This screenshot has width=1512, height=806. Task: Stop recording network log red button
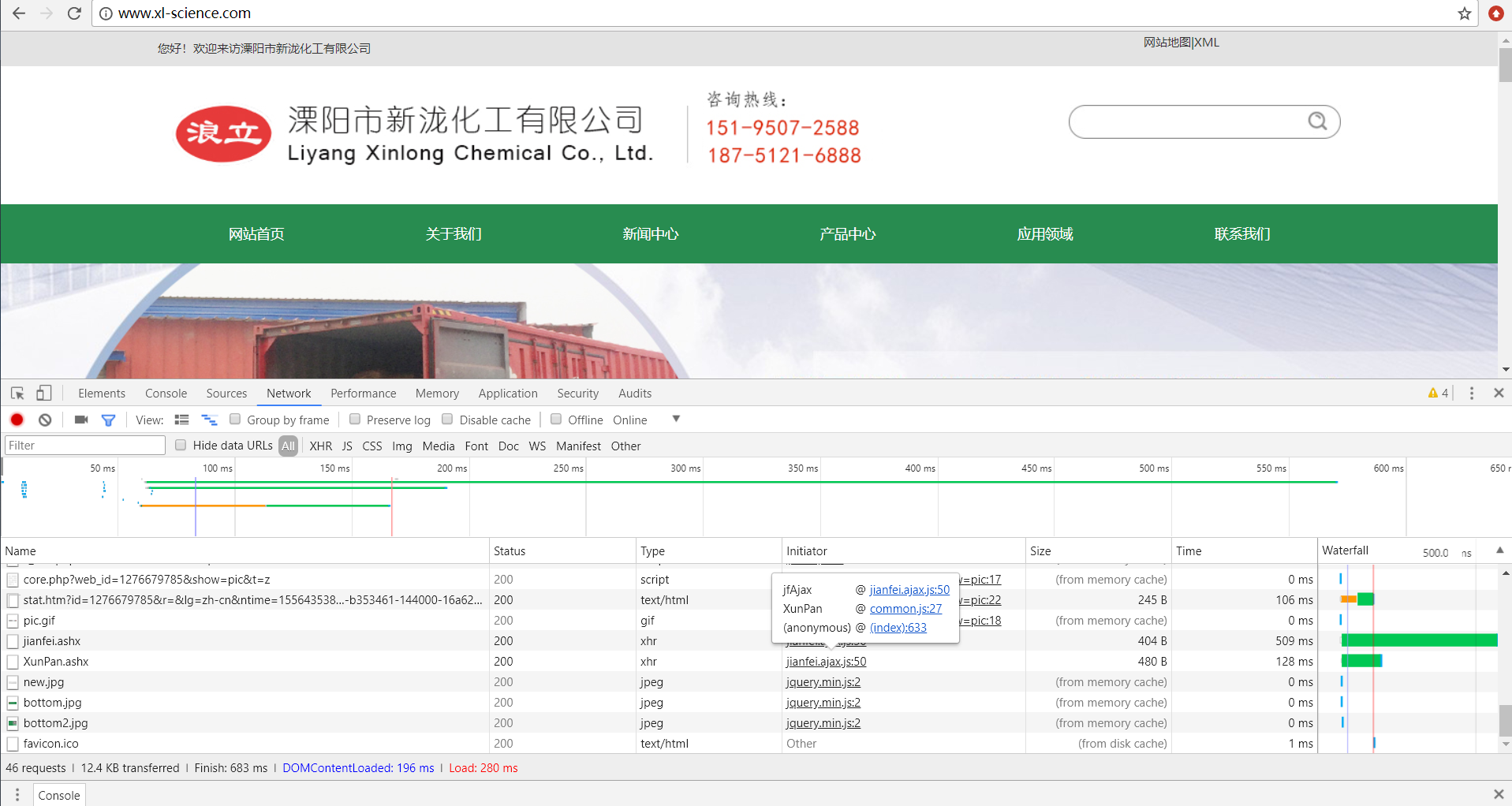17,420
